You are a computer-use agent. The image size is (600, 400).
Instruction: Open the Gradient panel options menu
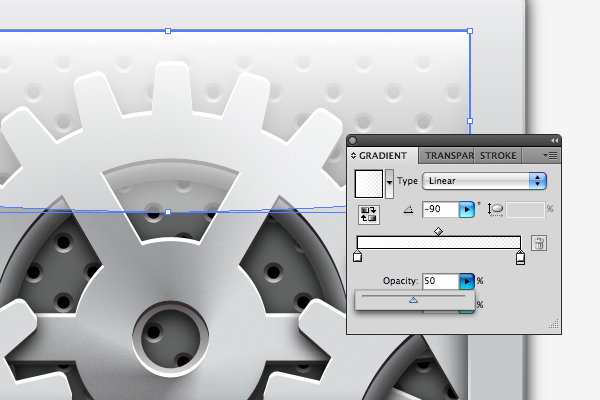[x=550, y=155]
